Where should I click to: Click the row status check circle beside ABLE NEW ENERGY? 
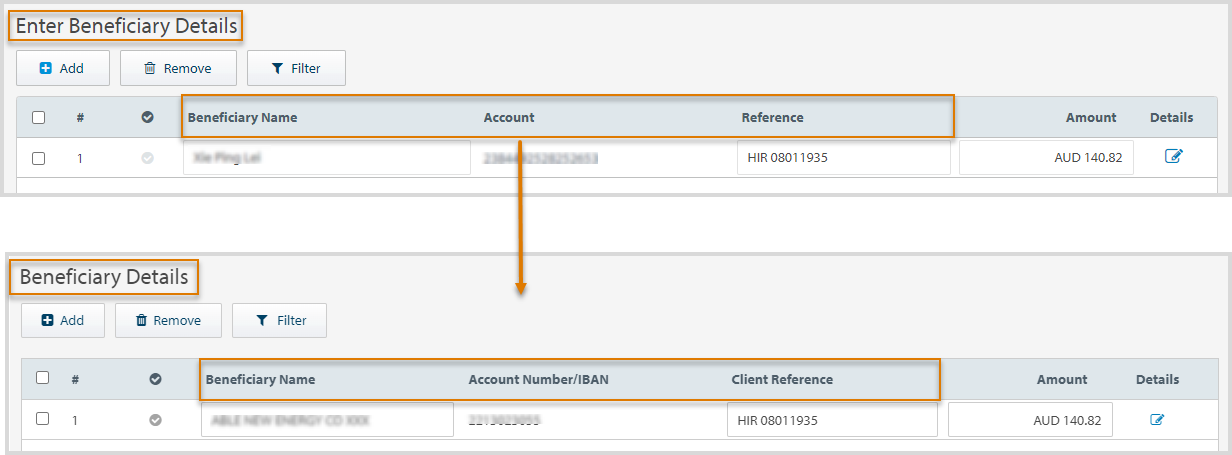[155, 420]
